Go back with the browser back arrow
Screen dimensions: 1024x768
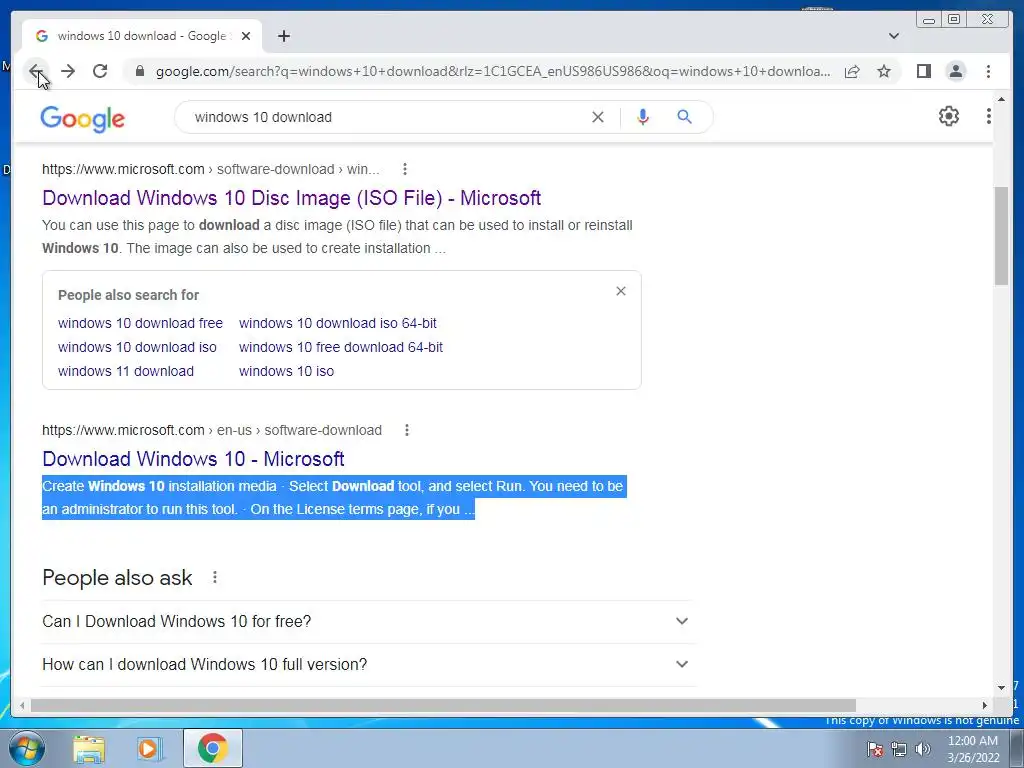36,71
